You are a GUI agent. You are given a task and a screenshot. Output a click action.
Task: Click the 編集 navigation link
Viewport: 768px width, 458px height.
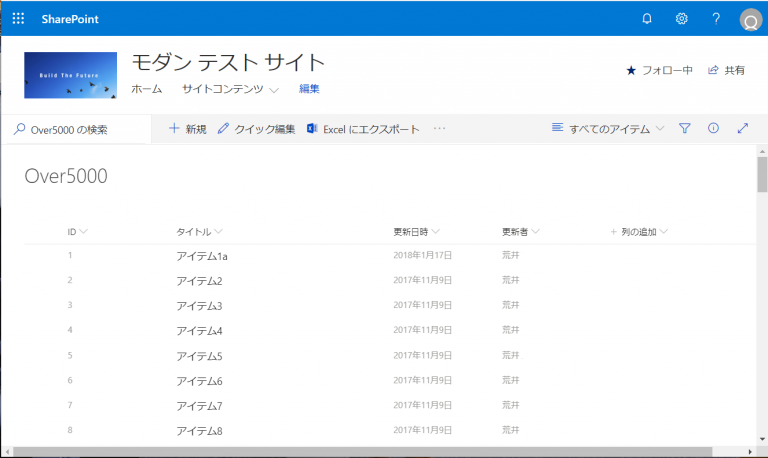coord(309,90)
